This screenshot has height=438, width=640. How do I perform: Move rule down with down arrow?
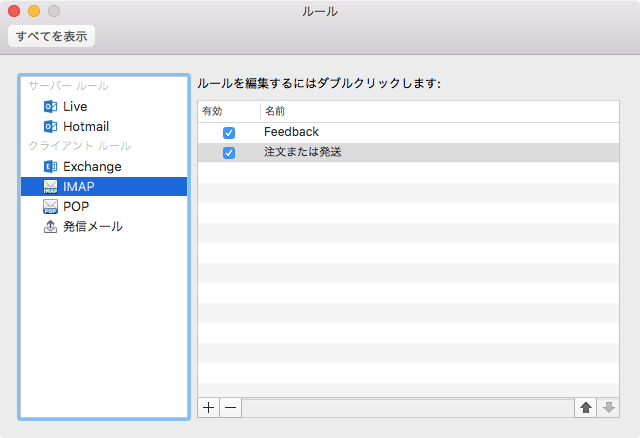609,408
